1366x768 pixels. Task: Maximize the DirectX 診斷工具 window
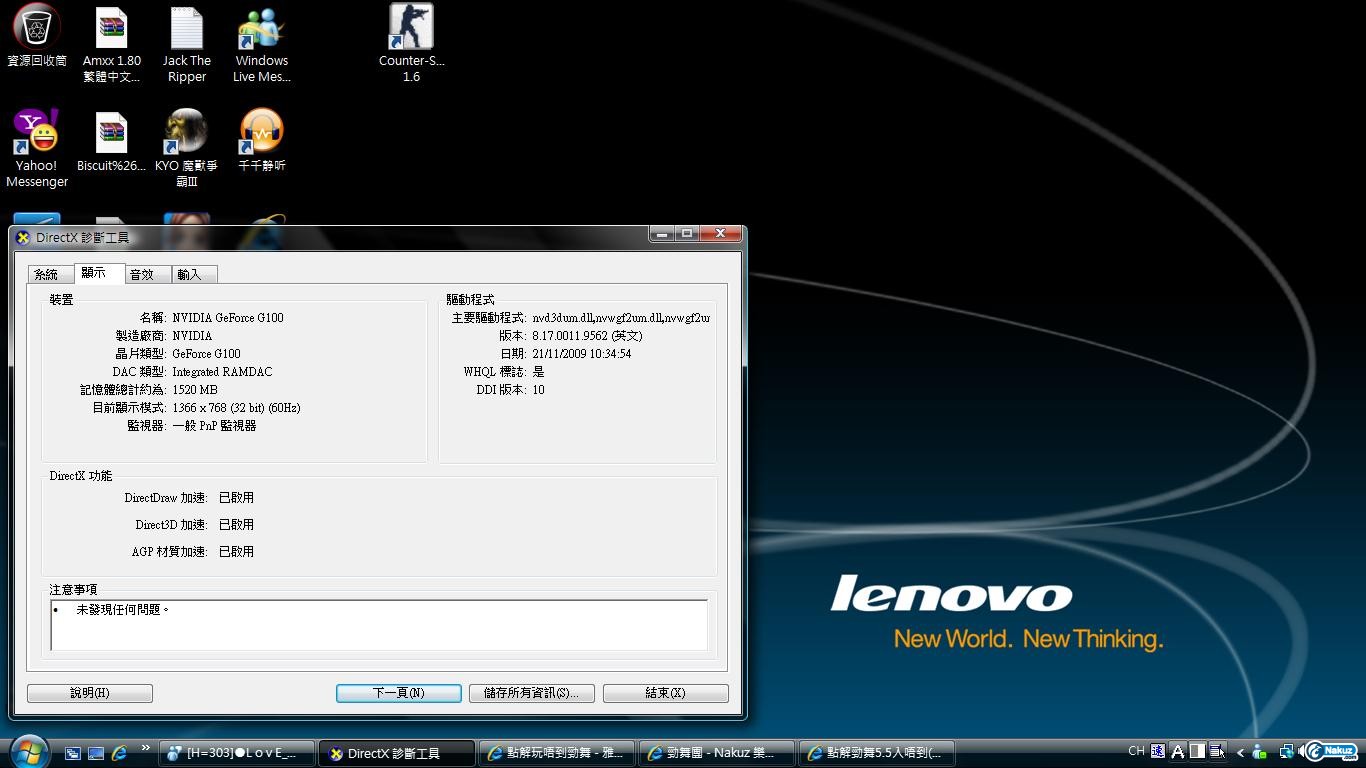687,234
